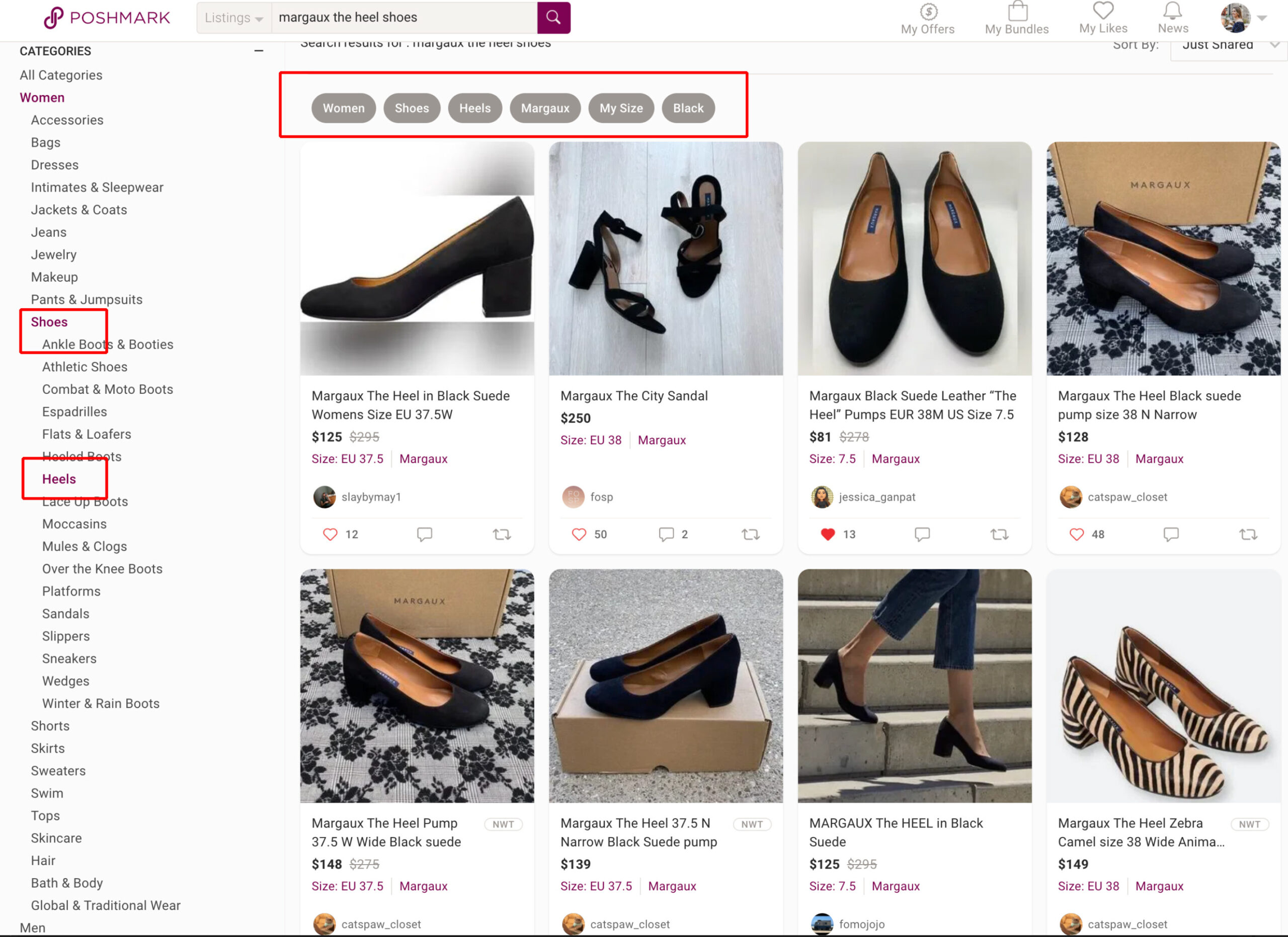The height and width of the screenshot is (937, 1288).
Task: Select Ankle Boots & Booties subcategory
Action: [x=108, y=345]
